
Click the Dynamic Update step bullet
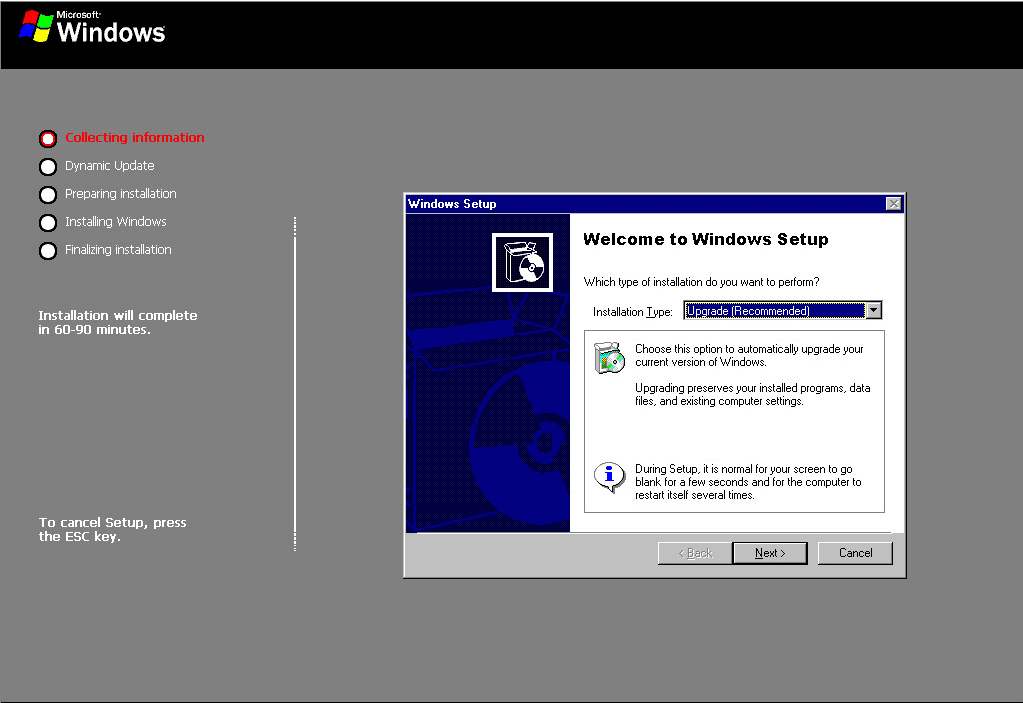[x=48, y=167]
